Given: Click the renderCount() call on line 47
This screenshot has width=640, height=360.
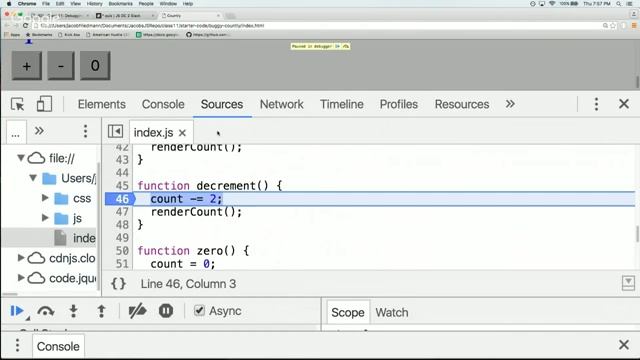Looking at the screenshot, I should (x=196, y=212).
